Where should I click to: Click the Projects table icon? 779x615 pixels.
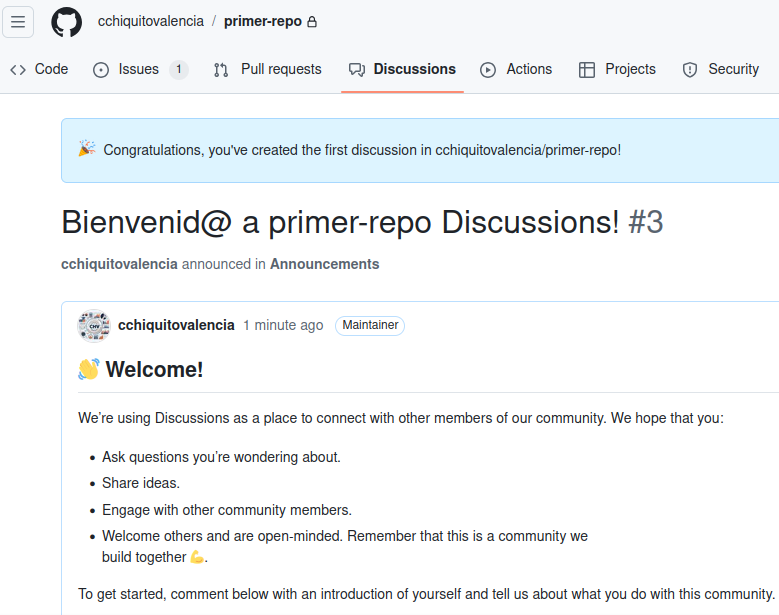pos(587,70)
